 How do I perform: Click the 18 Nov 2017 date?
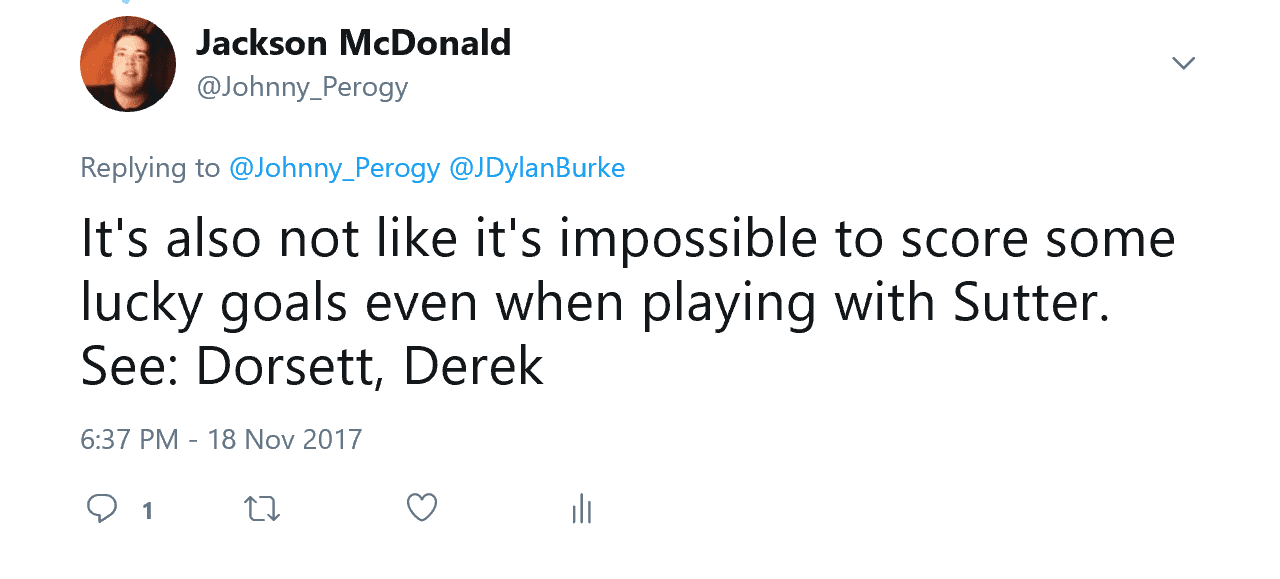[x=285, y=439]
